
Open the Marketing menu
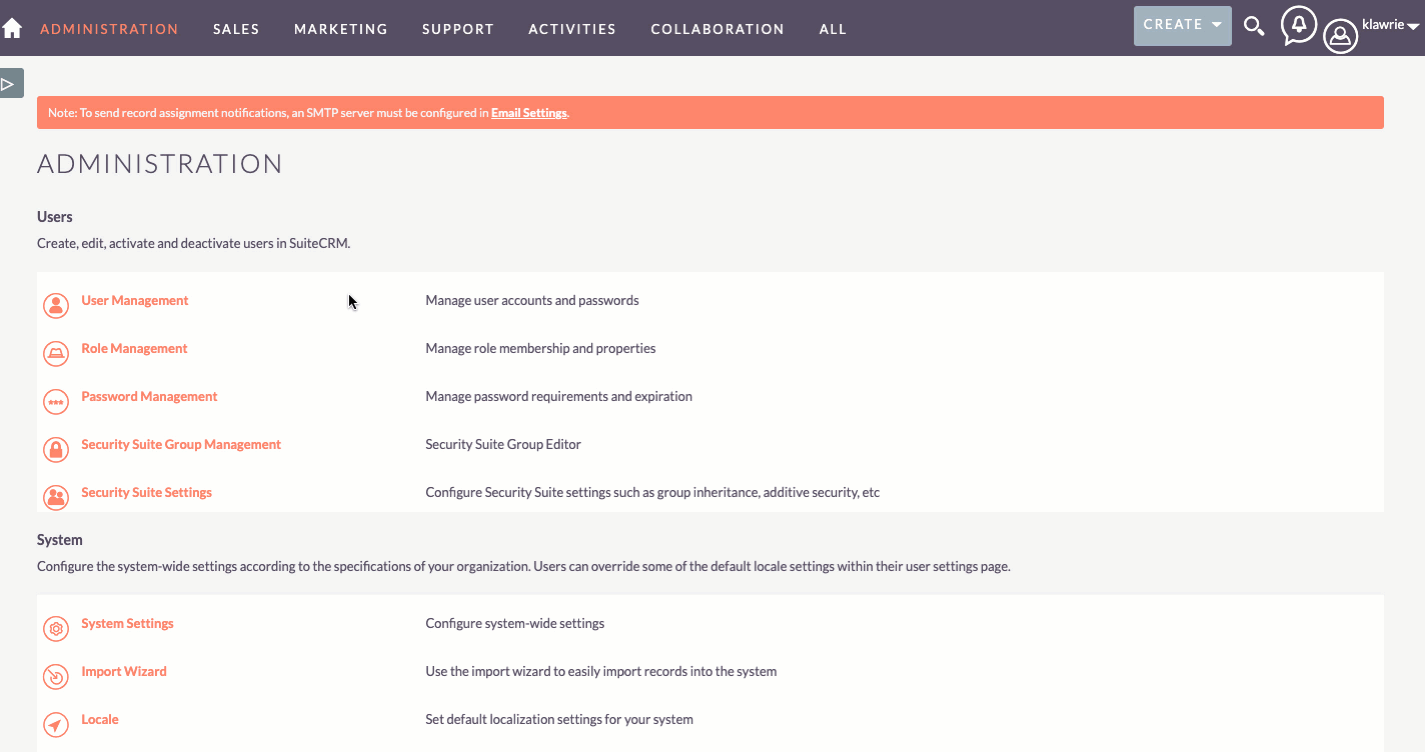coord(341,29)
